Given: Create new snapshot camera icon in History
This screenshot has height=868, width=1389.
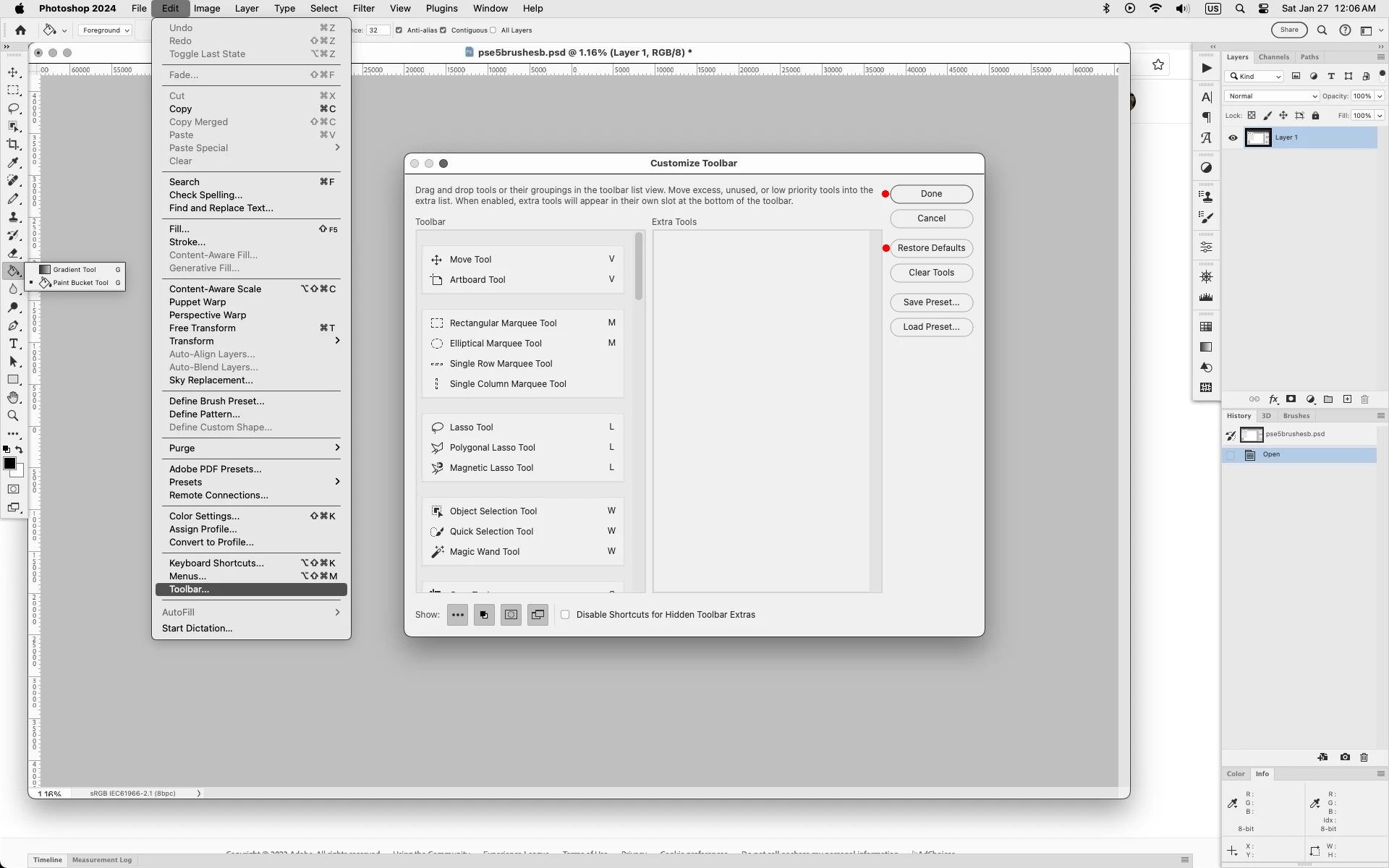Looking at the screenshot, I should (1345, 757).
